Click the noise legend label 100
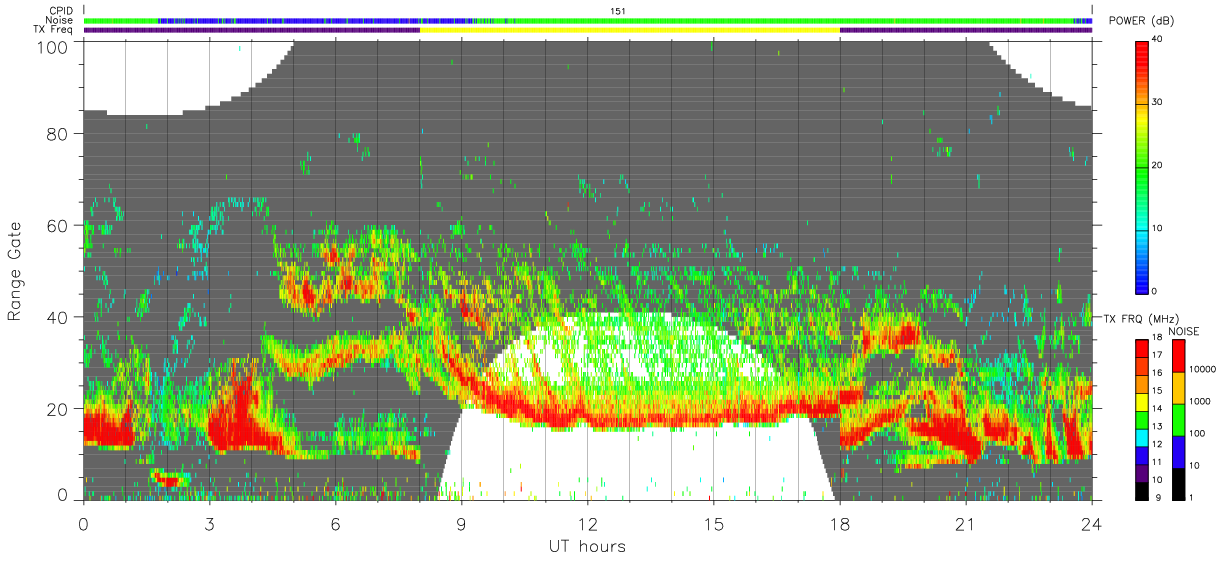Image resolution: width=1228 pixels, height=567 pixels. pyautogui.click(x=1198, y=433)
